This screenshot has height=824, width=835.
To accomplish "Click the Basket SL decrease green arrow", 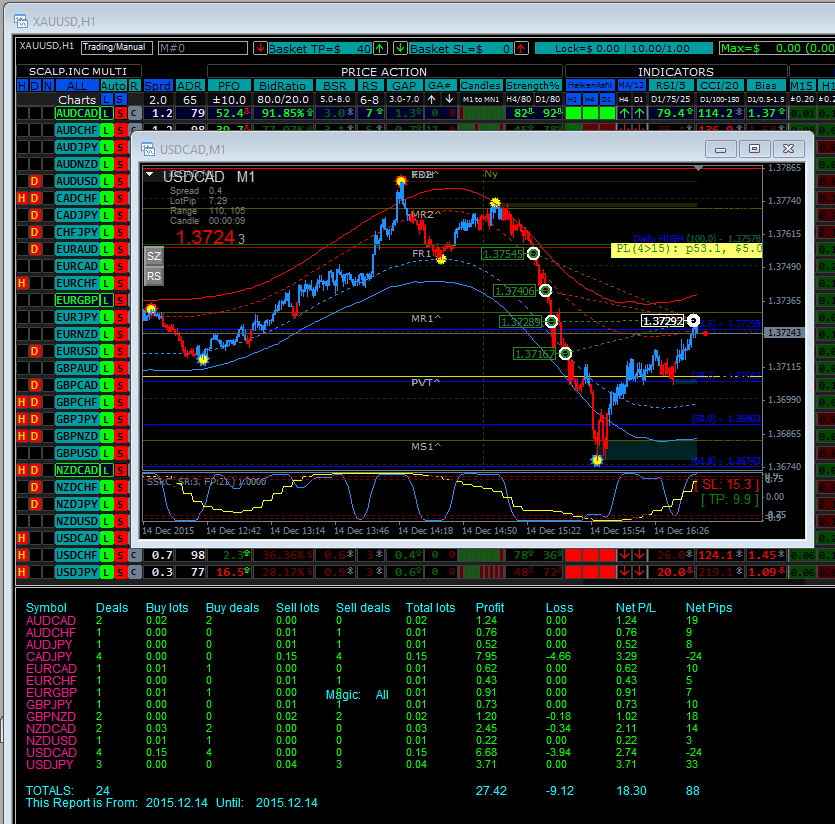I will coord(400,48).
